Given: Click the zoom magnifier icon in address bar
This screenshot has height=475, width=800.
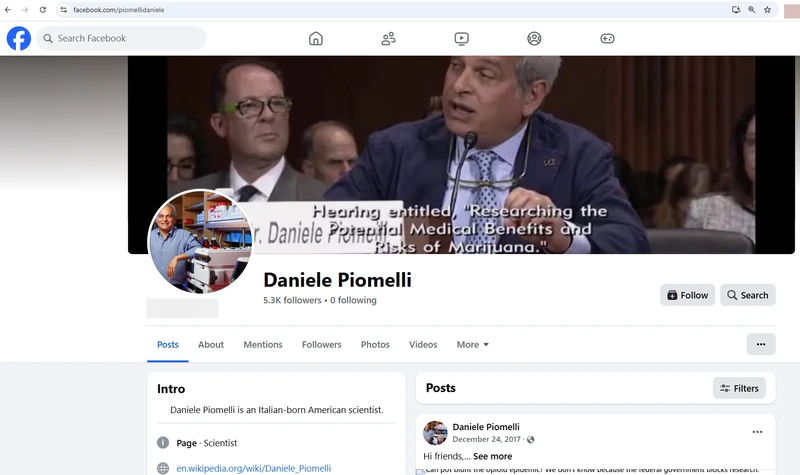Looking at the screenshot, I should pyautogui.click(x=752, y=10).
